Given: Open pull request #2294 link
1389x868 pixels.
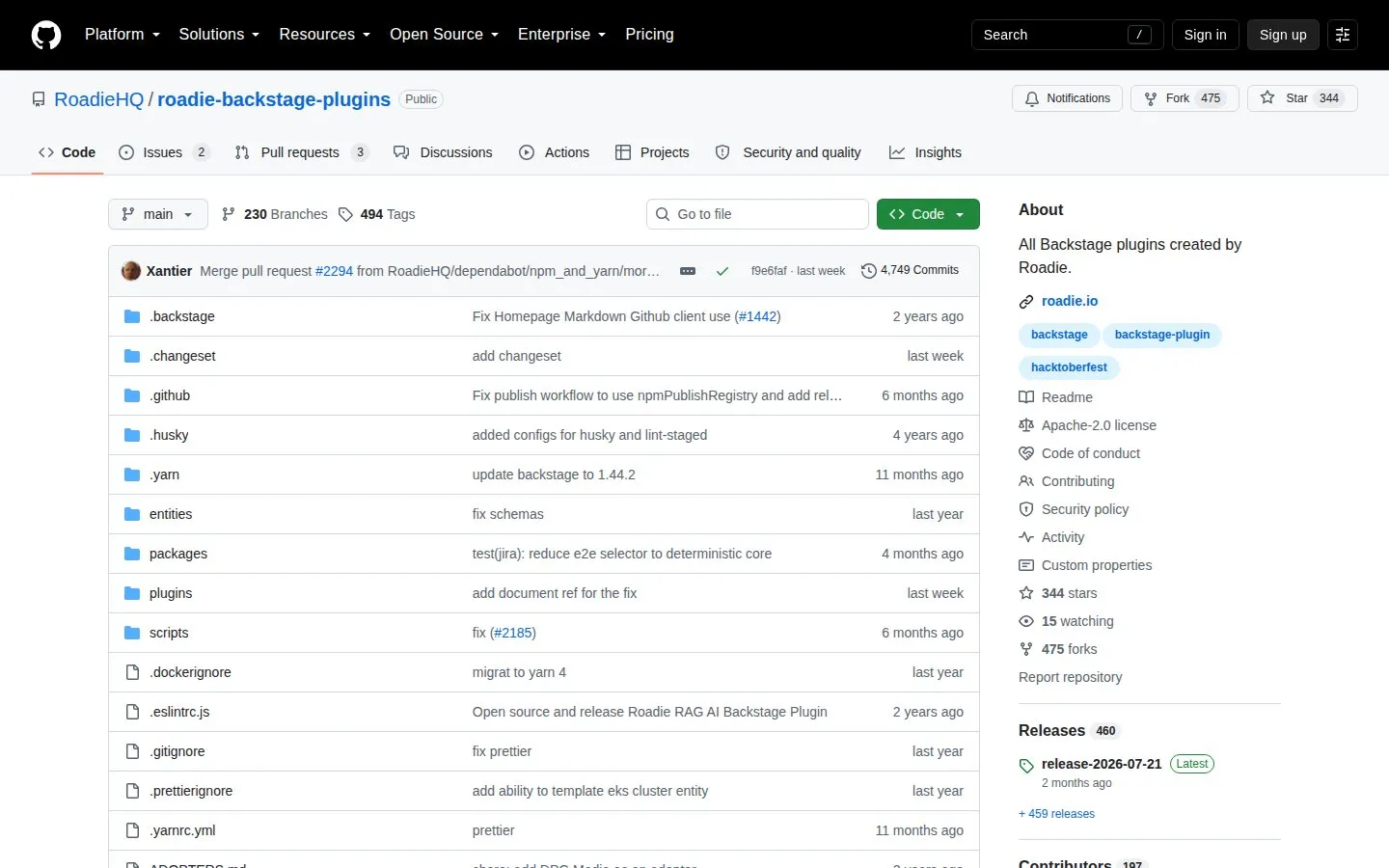Looking at the screenshot, I should 335,271.
